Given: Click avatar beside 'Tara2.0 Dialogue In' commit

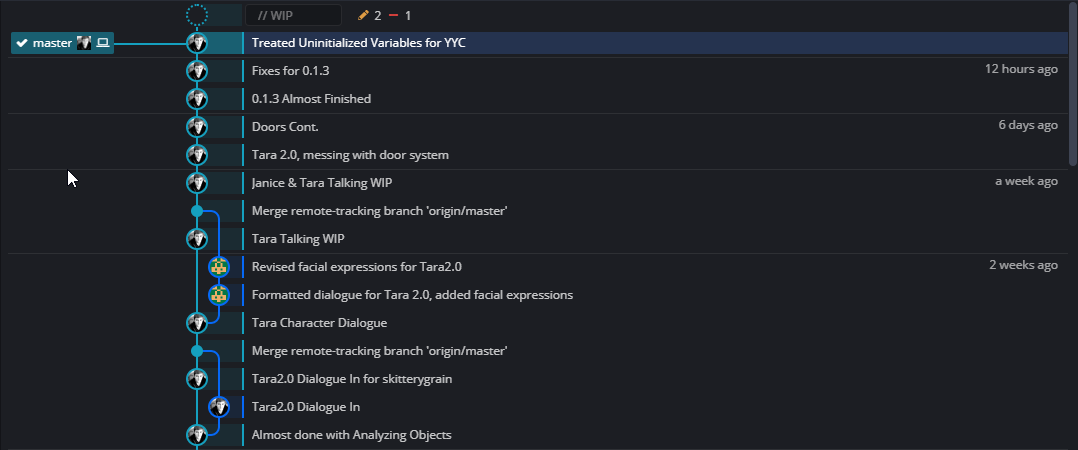Looking at the screenshot, I should (x=219, y=407).
